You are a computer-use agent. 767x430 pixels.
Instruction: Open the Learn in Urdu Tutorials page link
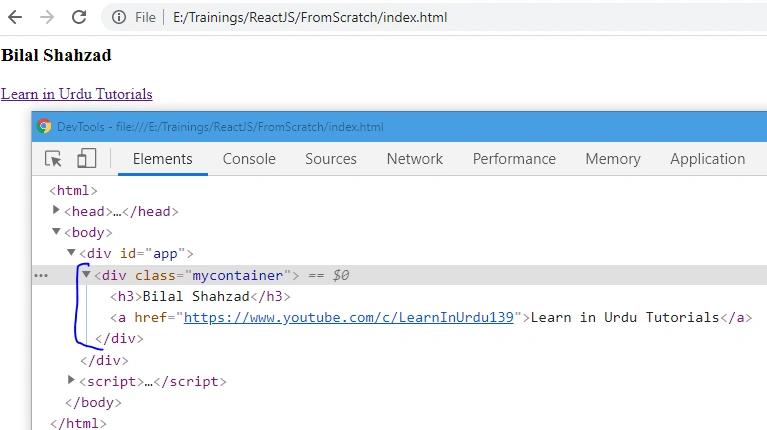pyautogui.click(x=77, y=94)
